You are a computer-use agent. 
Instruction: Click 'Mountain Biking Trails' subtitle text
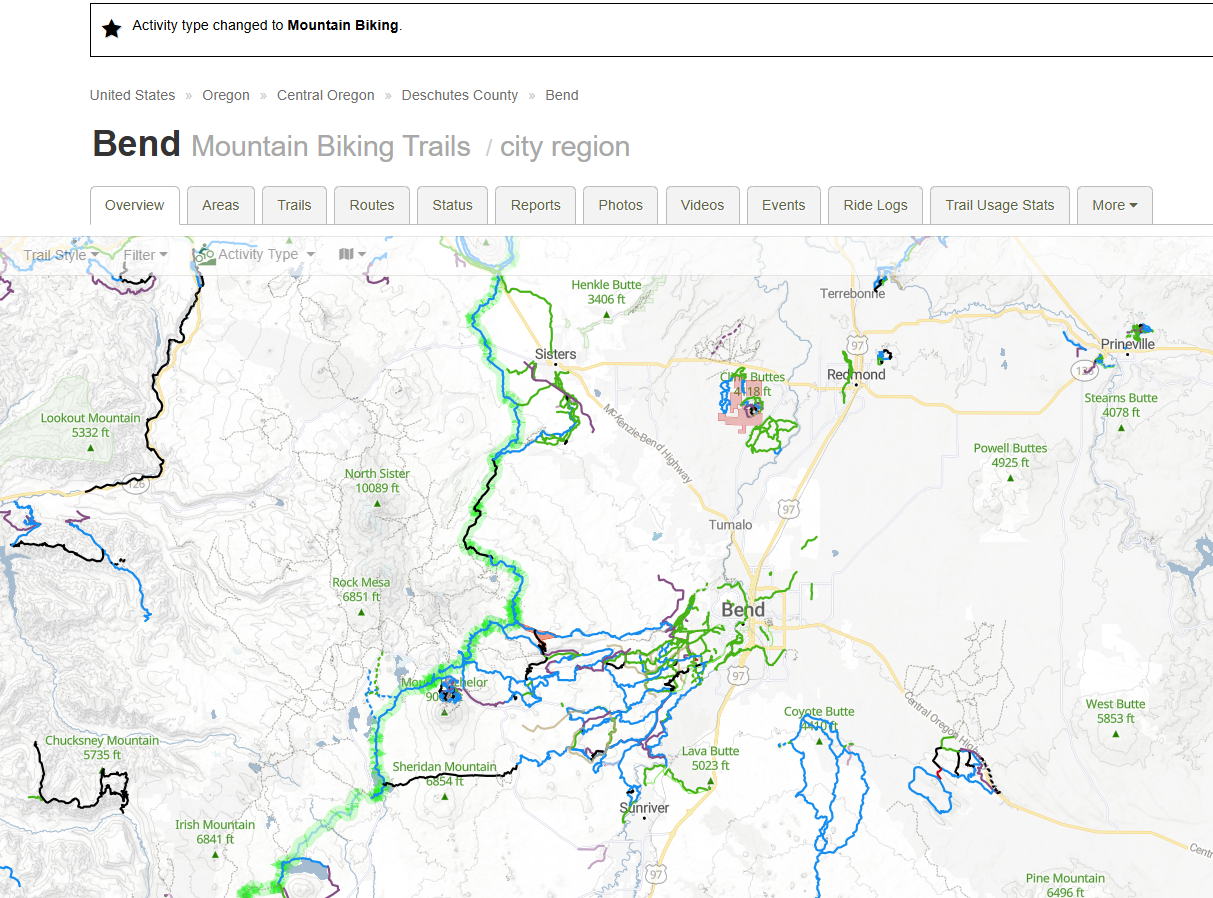point(331,147)
